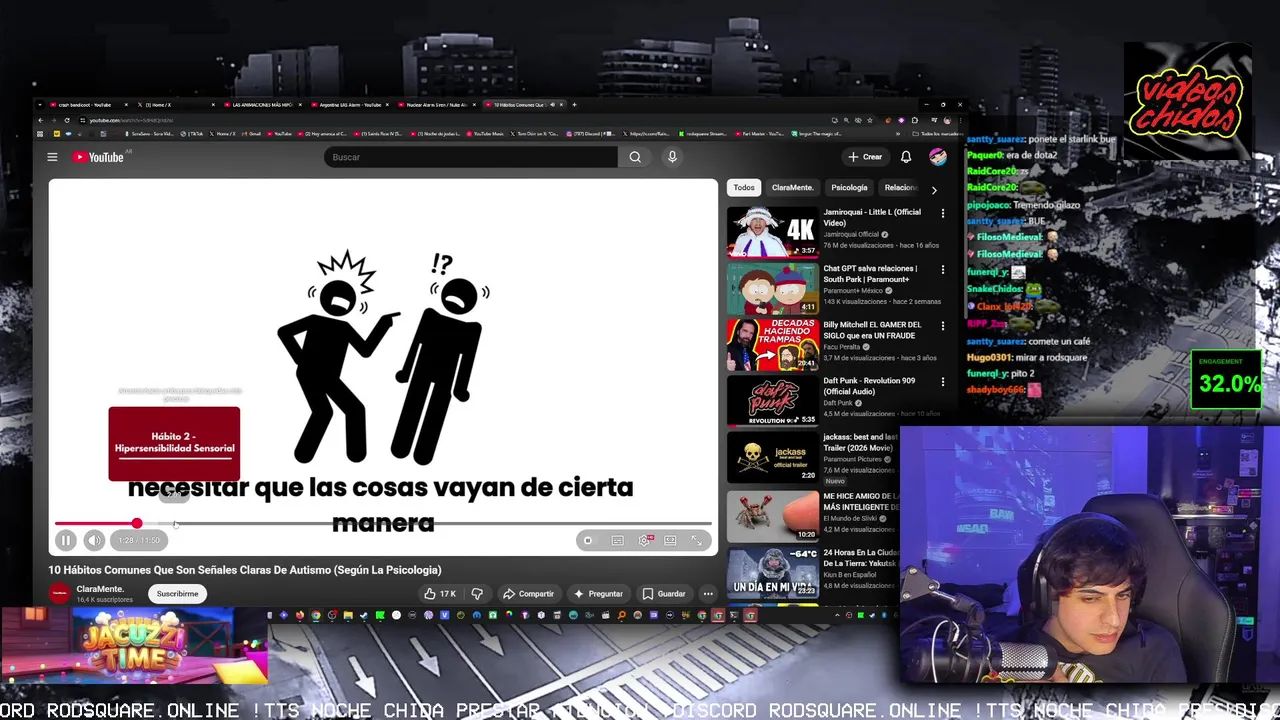Show more filter chips with the arrow
1280x720 pixels.
click(x=934, y=189)
